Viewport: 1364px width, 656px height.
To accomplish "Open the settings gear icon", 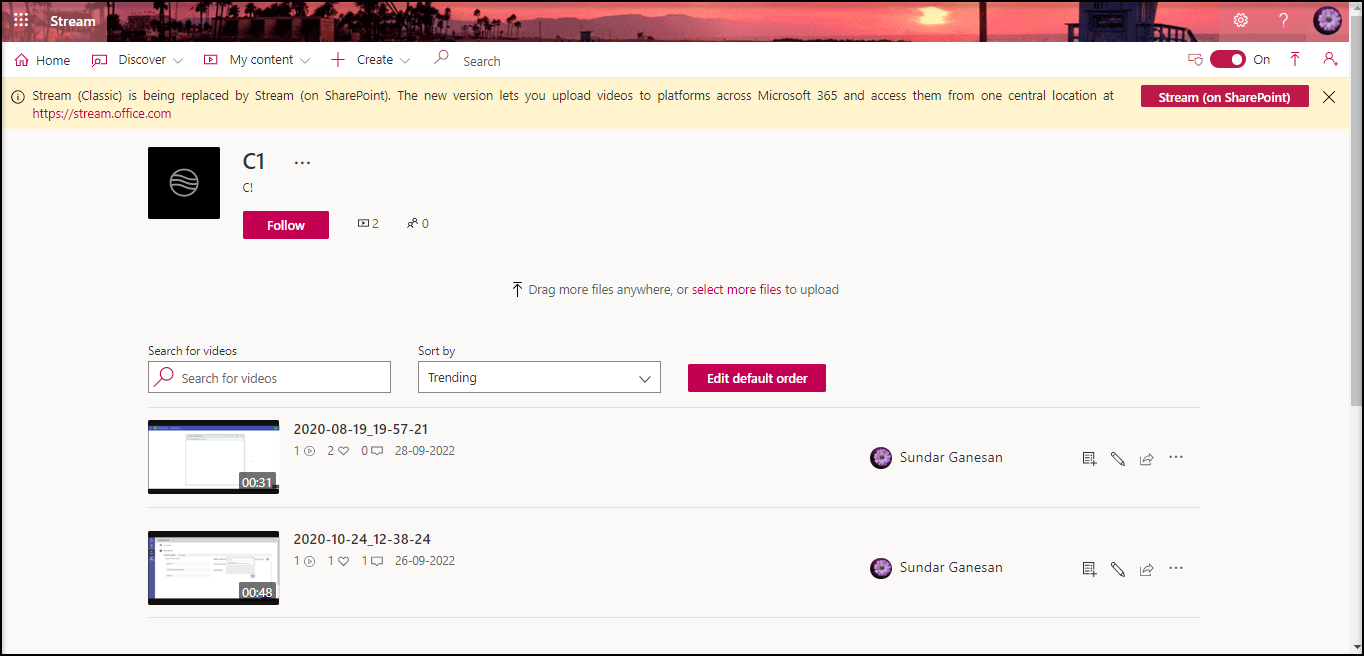I will click(1240, 20).
